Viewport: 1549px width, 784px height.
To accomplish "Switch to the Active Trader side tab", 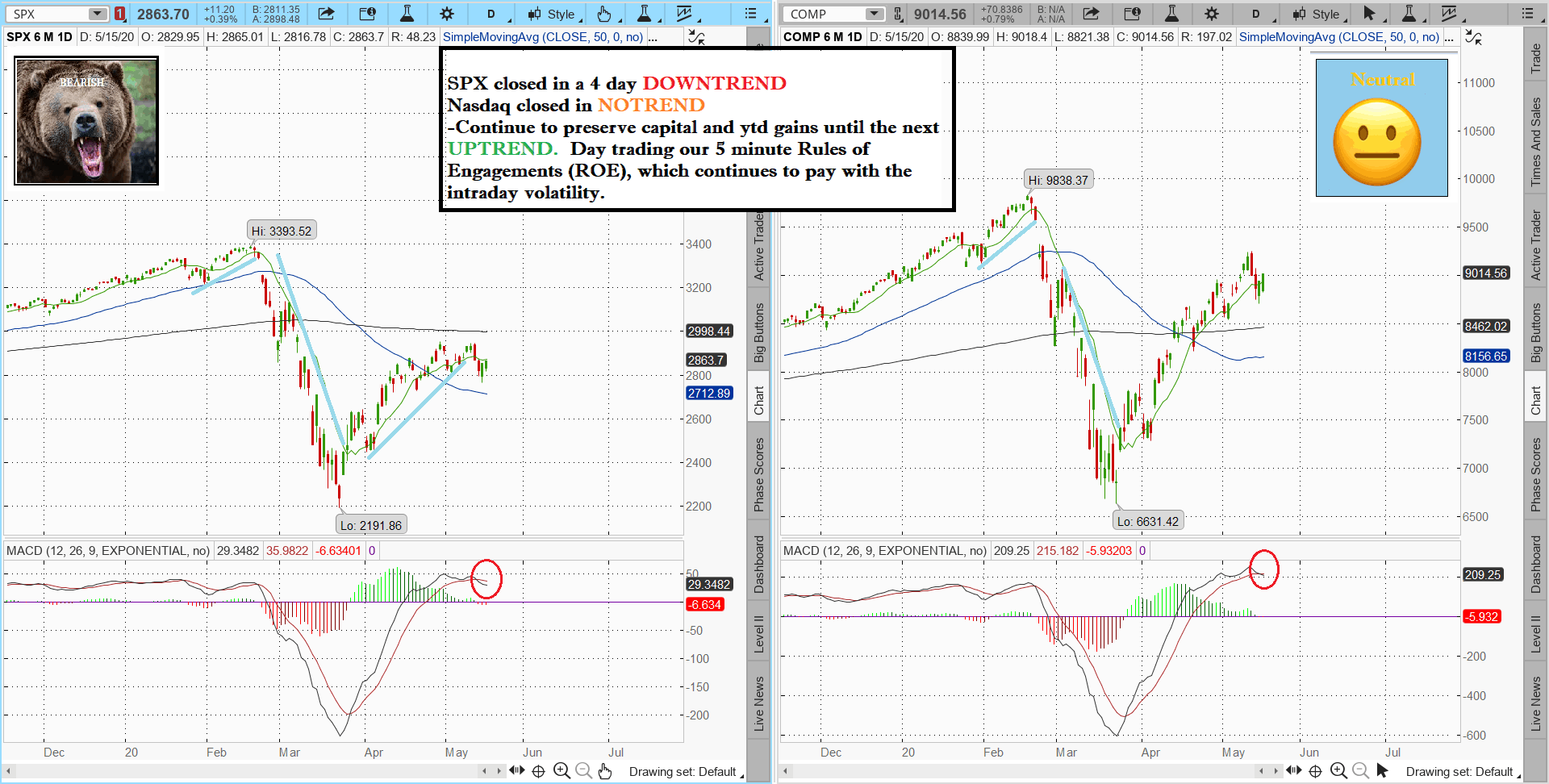I will click(1535, 245).
